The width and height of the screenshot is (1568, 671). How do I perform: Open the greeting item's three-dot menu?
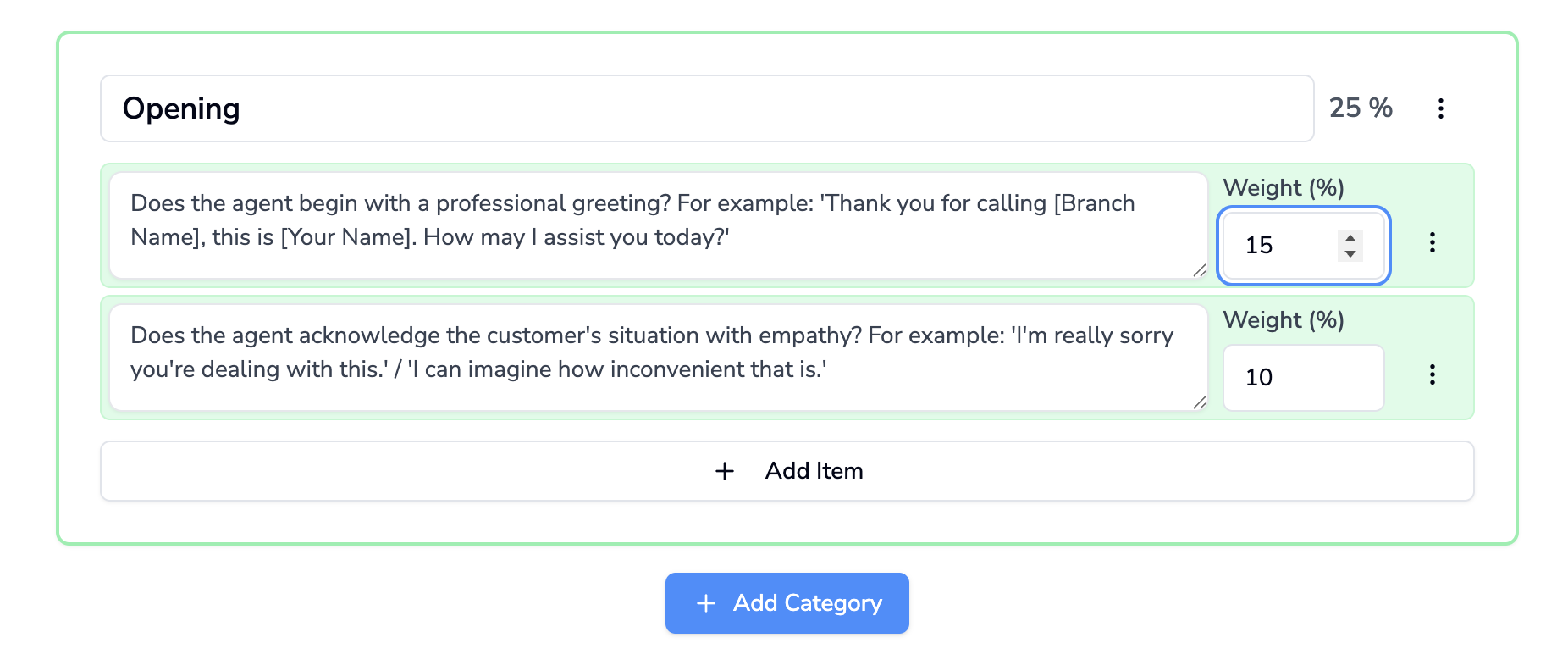coord(1432,243)
